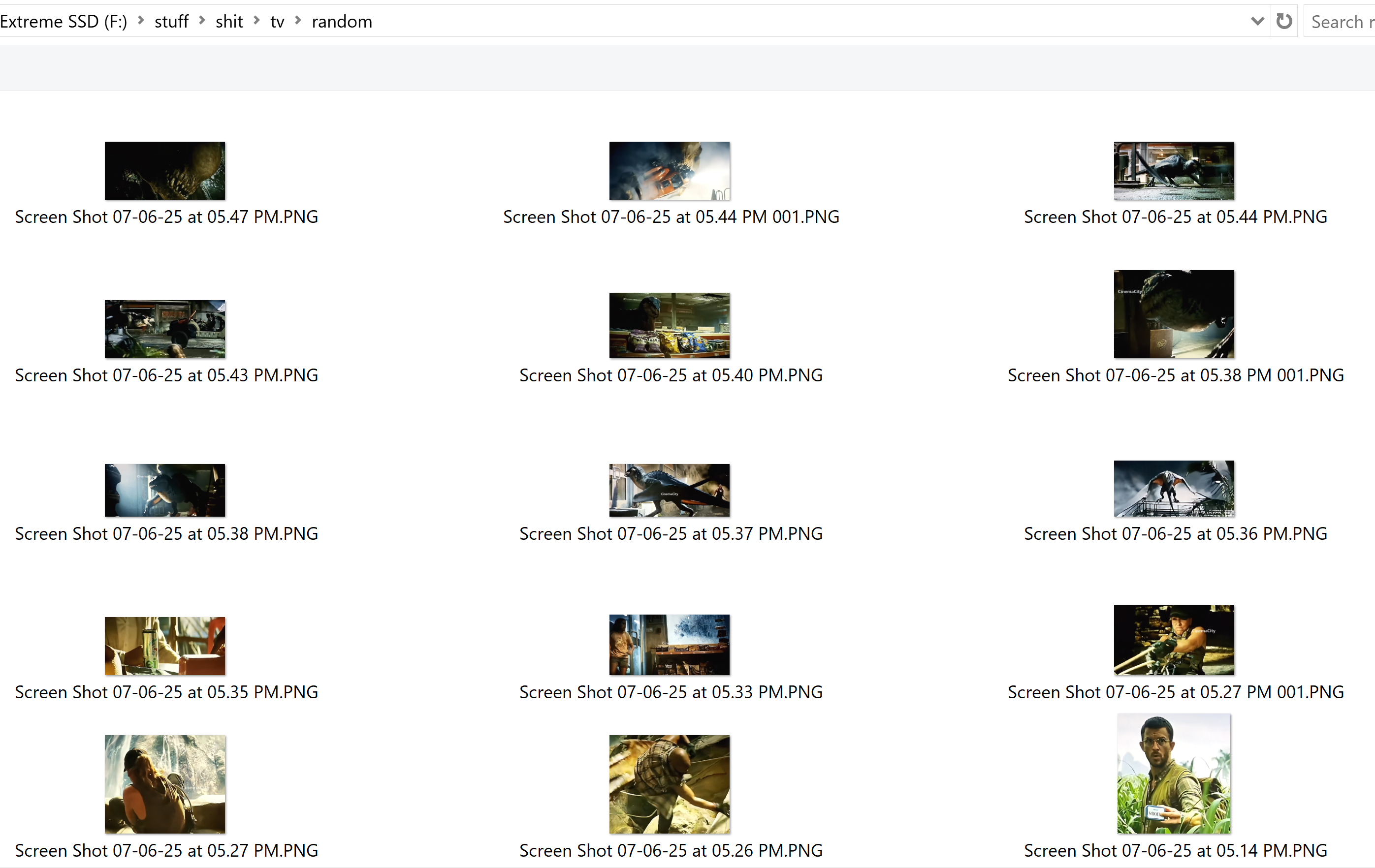The image size is (1375, 868).
Task: Navigate to the shit folder in breadcrumb
Action: [229, 22]
